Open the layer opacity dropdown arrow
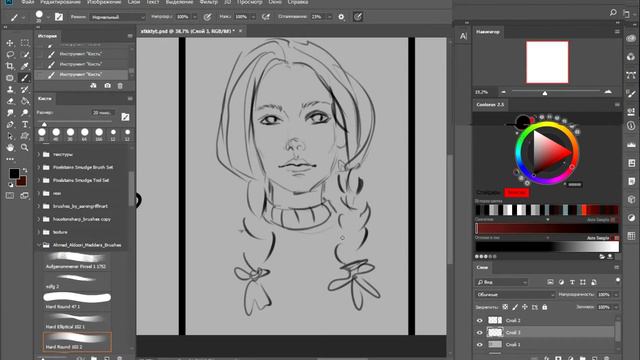This screenshot has width=640, height=360. [x=616, y=294]
